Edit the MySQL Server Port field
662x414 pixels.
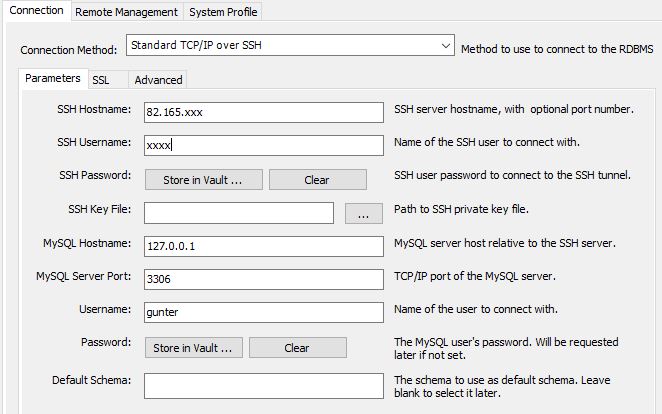(264, 279)
